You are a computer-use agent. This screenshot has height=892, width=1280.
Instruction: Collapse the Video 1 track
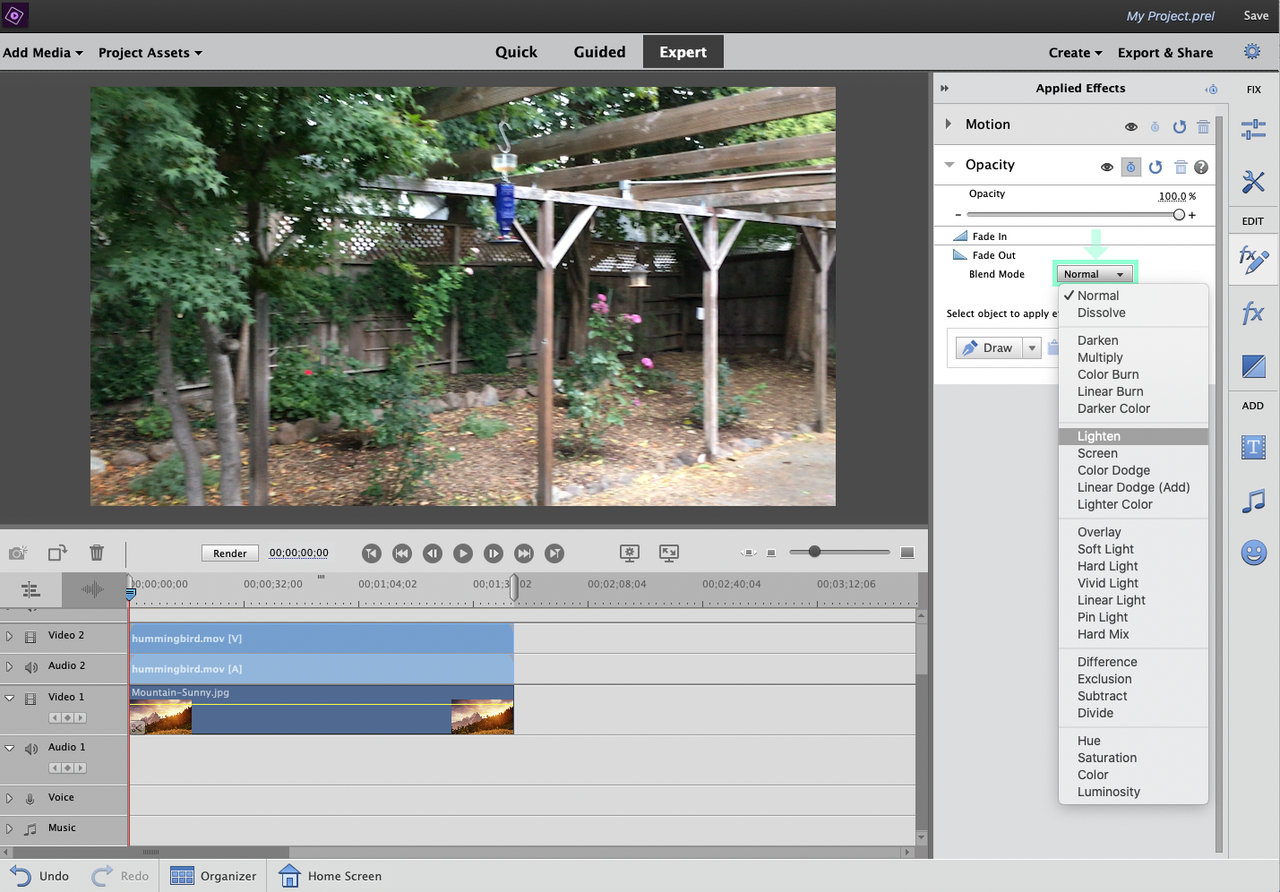[x=10, y=698]
